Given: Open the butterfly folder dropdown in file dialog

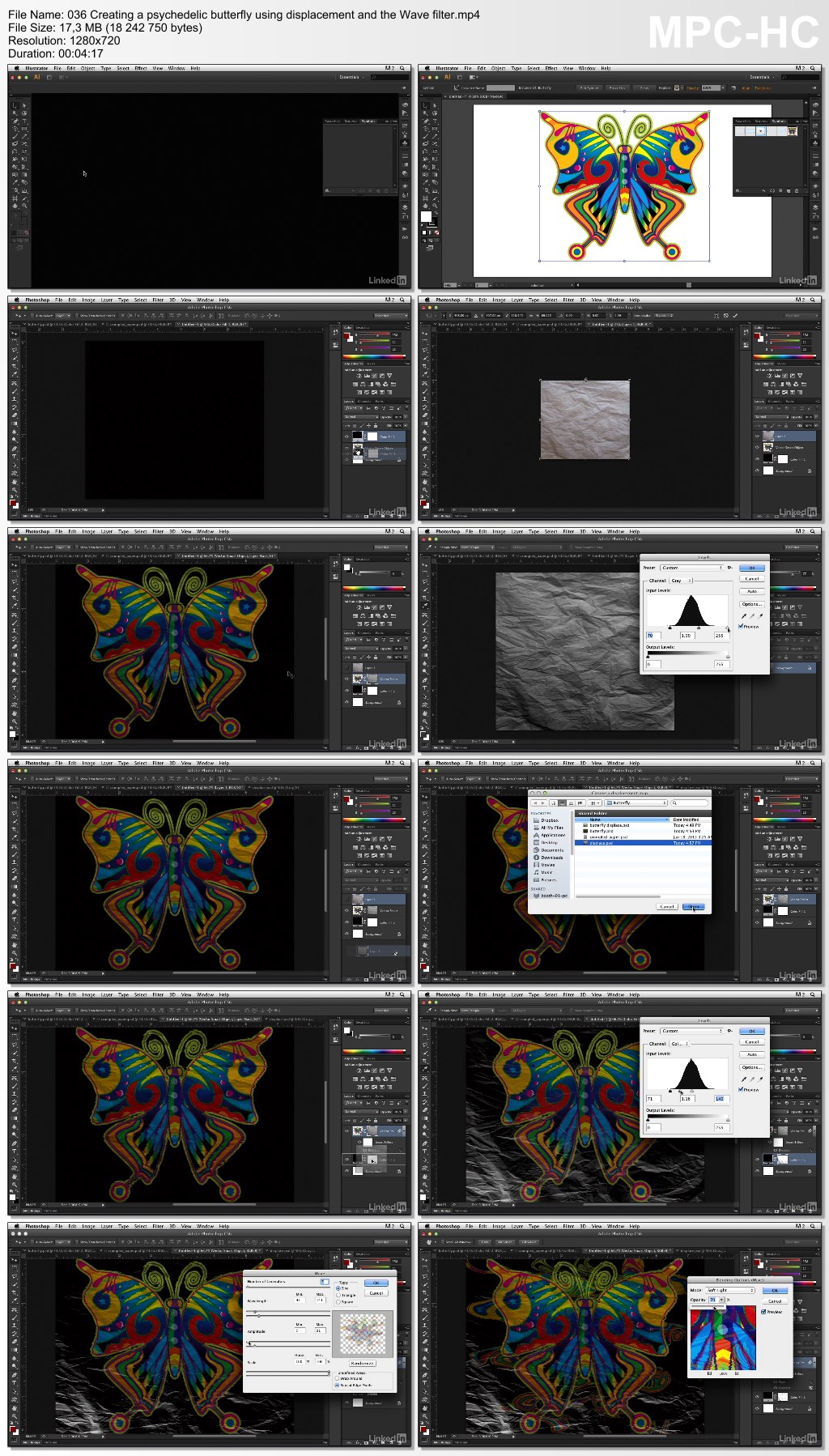Looking at the screenshot, I should [636, 803].
